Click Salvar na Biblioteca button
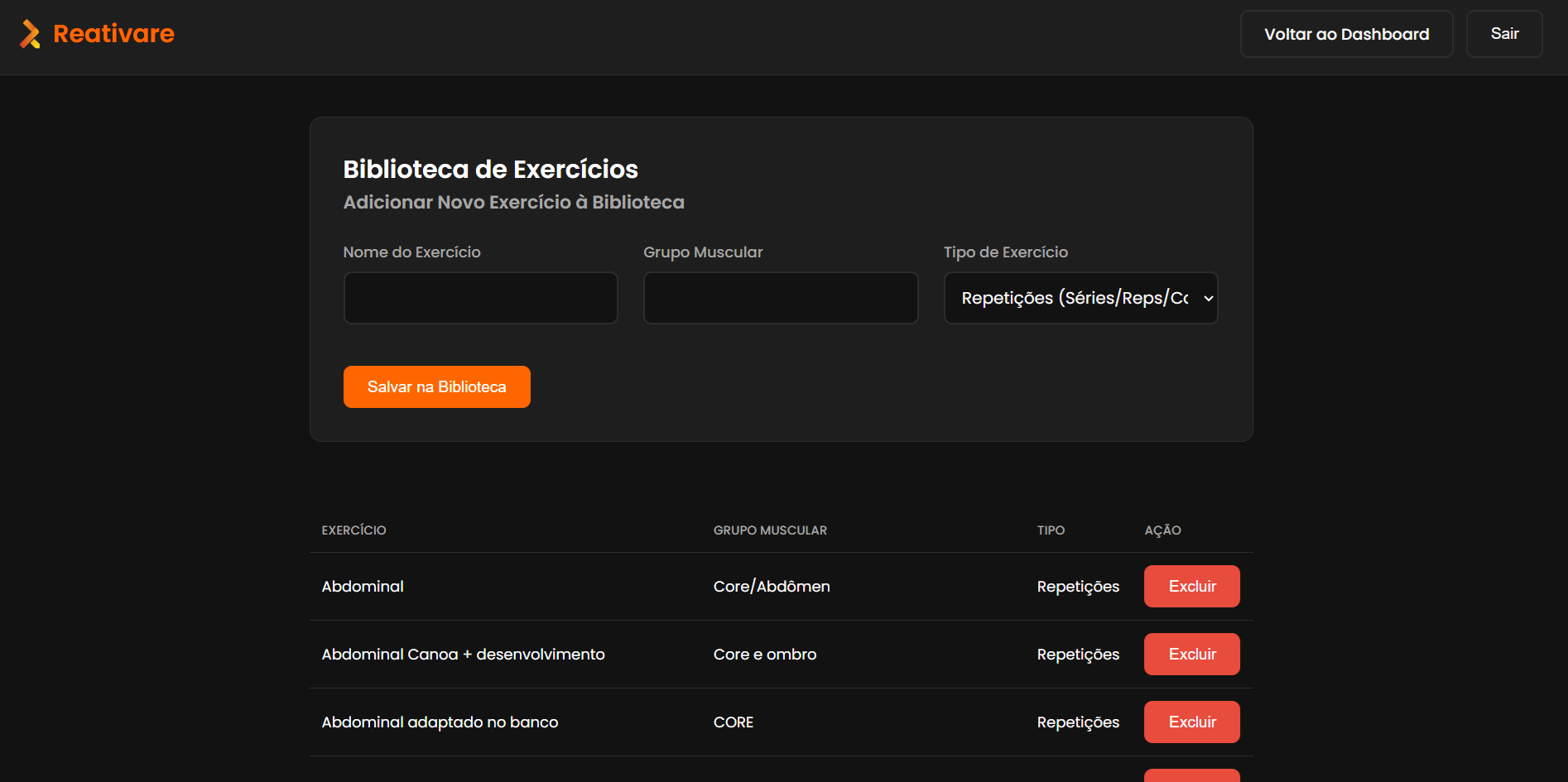 (x=436, y=386)
